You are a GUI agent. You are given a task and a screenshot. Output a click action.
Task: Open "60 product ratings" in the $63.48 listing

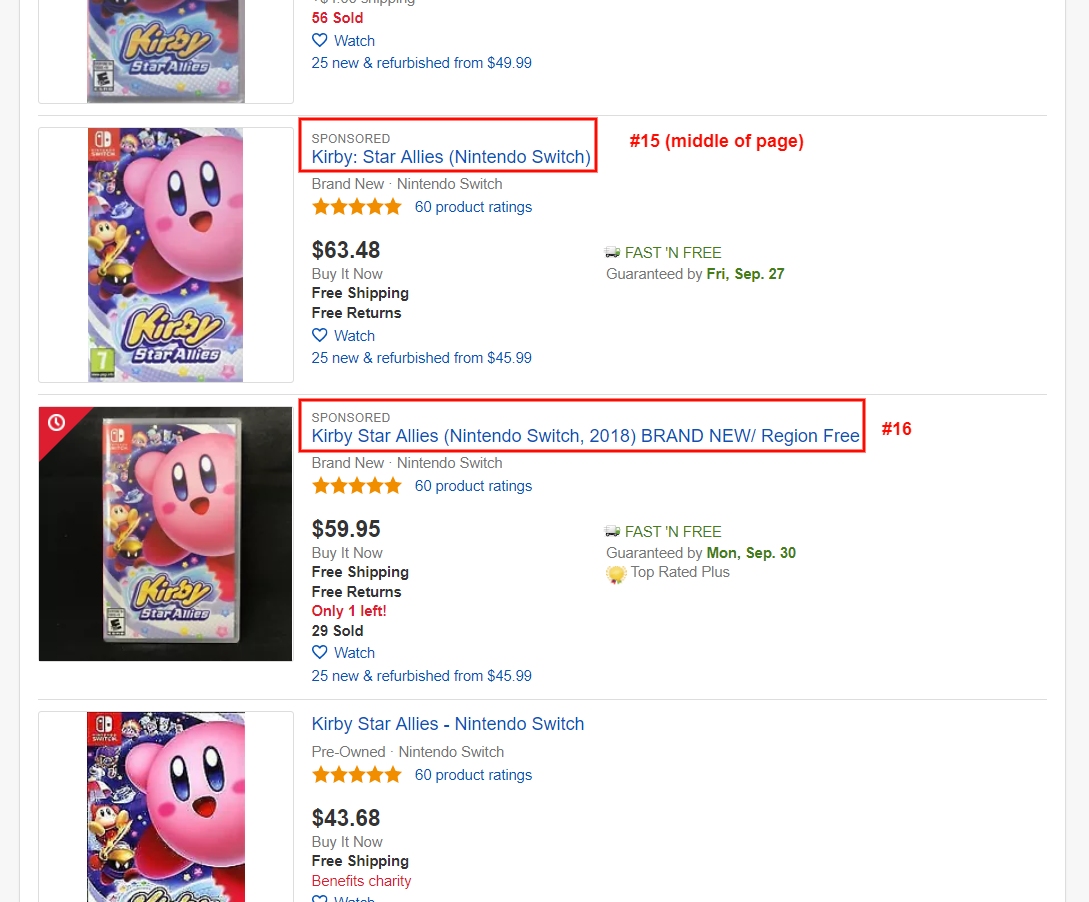pyautogui.click(x=473, y=207)
